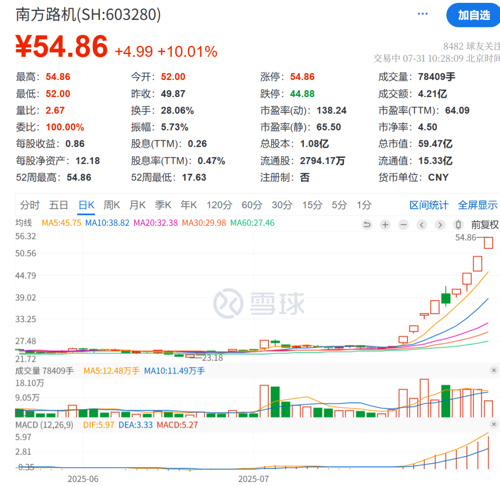
Task: Select the 年K chart tab
Action: 189,205
